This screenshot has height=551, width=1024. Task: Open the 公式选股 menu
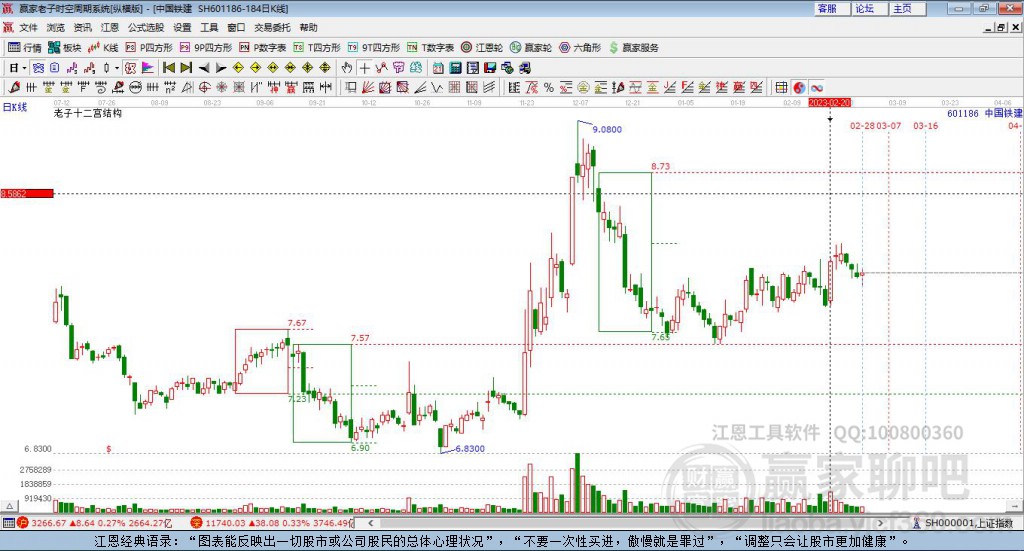[x=146, y=27]
